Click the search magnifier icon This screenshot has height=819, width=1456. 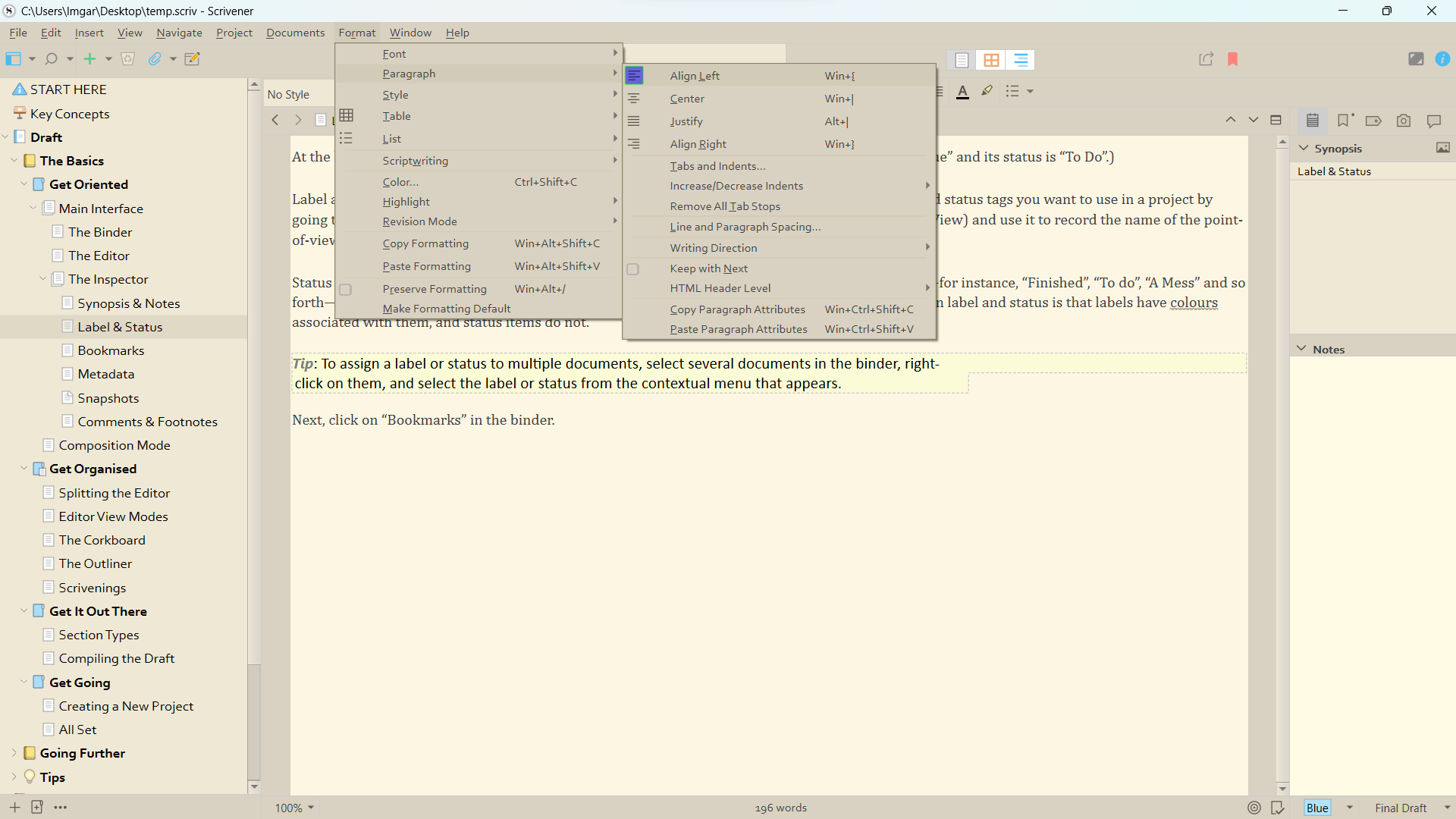(x=52, y=59)
